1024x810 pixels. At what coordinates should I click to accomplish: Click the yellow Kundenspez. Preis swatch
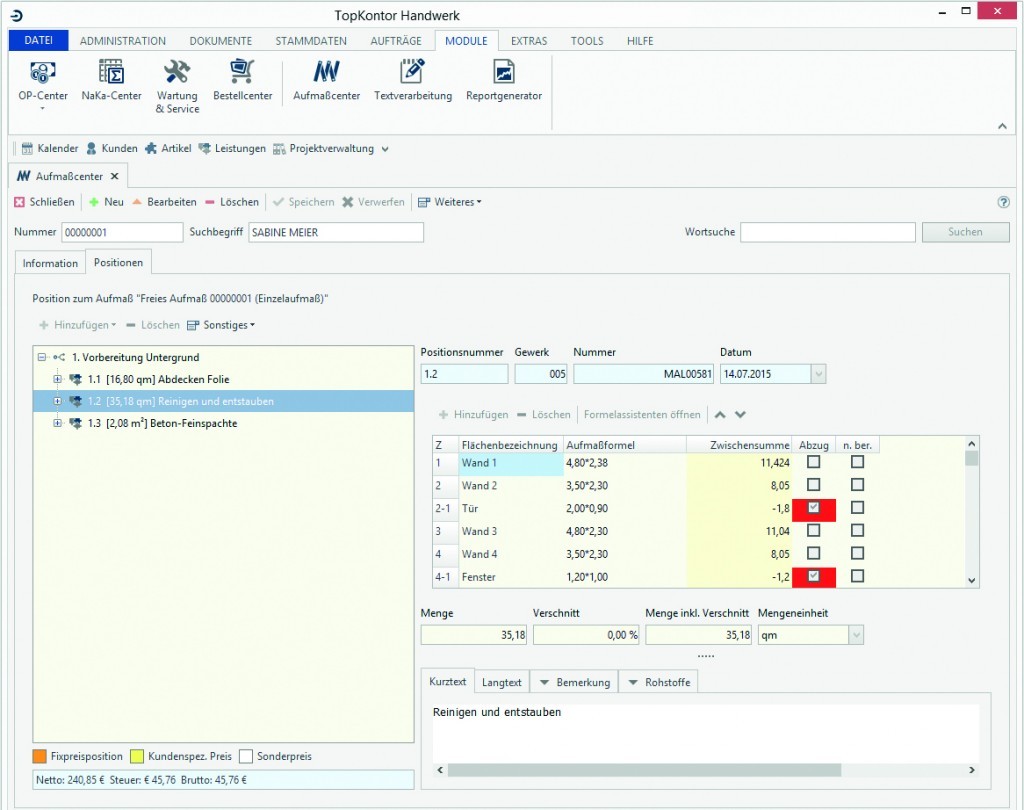point(137,756)
